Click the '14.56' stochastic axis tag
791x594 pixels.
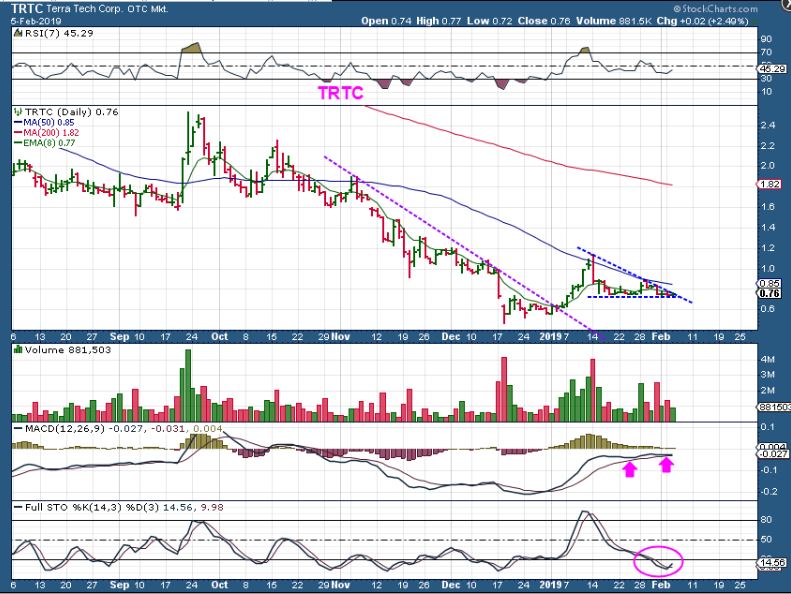[772, 562]
